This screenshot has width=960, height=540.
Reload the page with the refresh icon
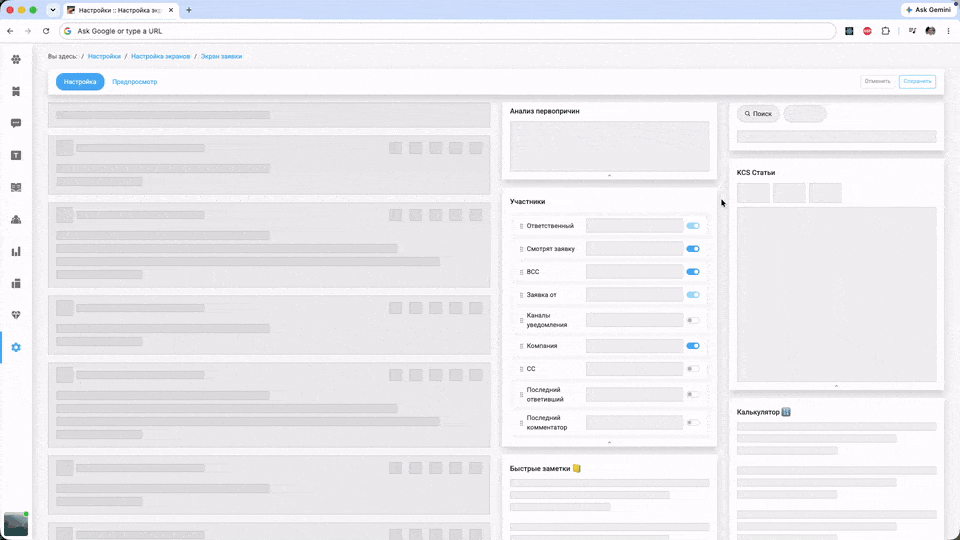(46, 31)
